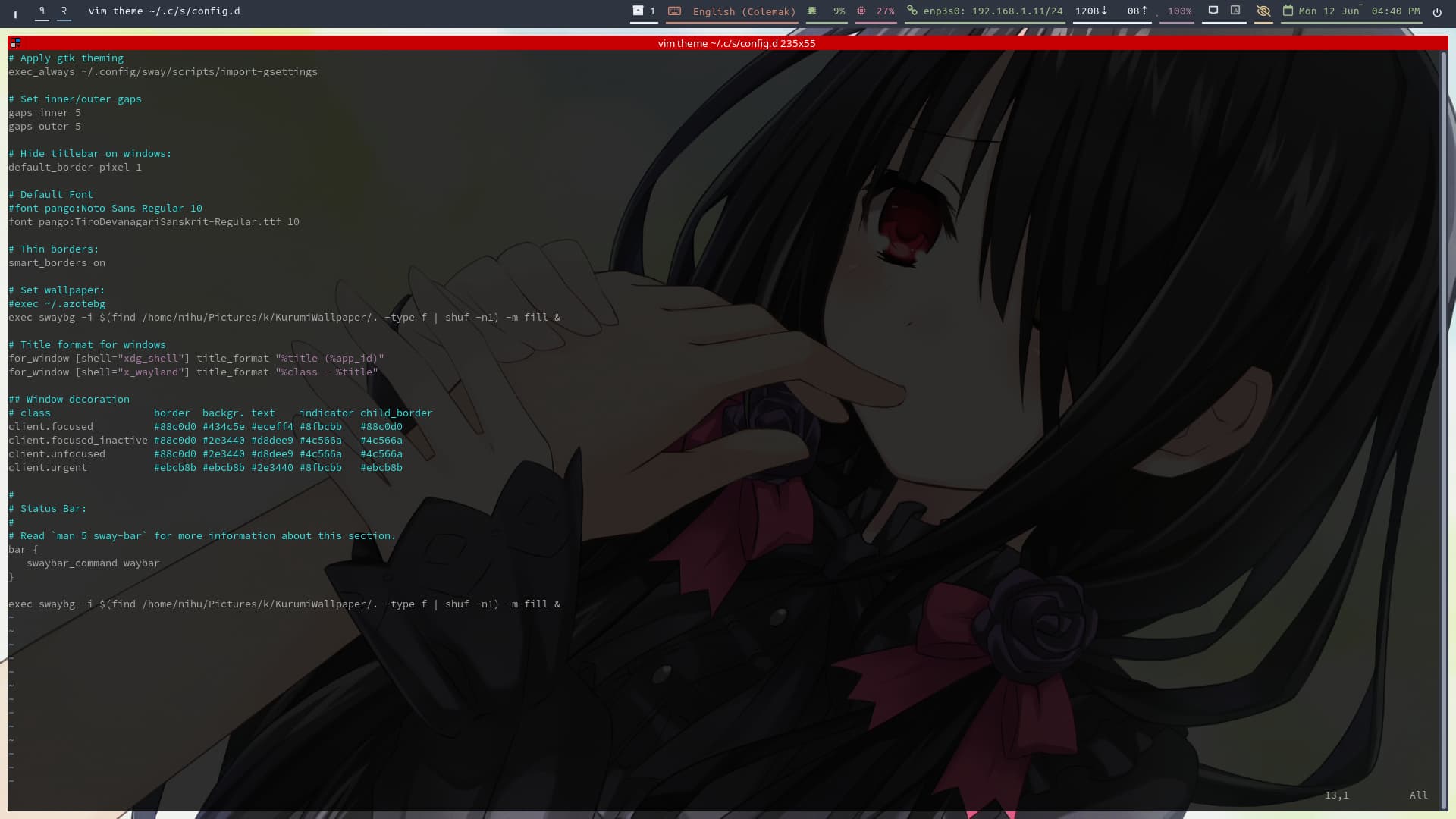Click the 100% level indicator
The width and height of the screenshot is (1456, 819).
pyautogui.click(x=1179, y=11)
